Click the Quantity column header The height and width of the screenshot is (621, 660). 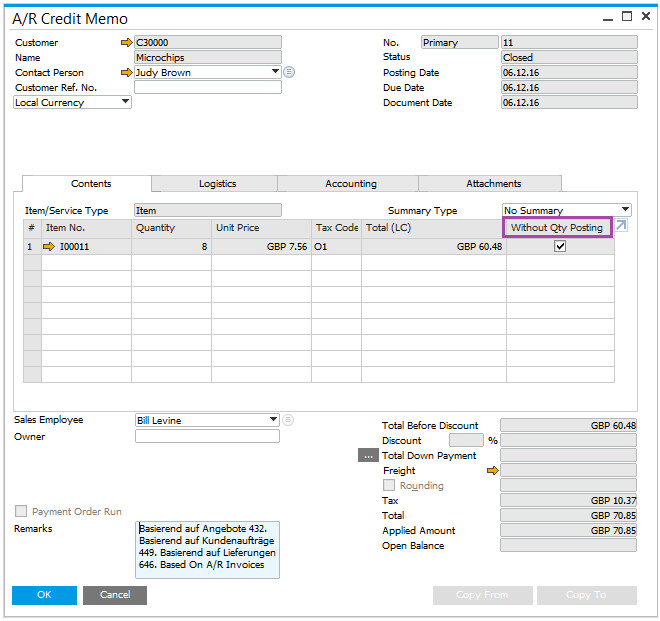(171, 228)
